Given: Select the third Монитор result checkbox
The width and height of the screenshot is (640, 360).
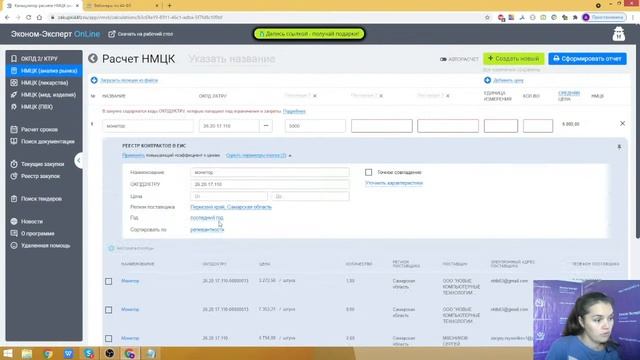Looking at the screenshot, I should pos(109,338).
